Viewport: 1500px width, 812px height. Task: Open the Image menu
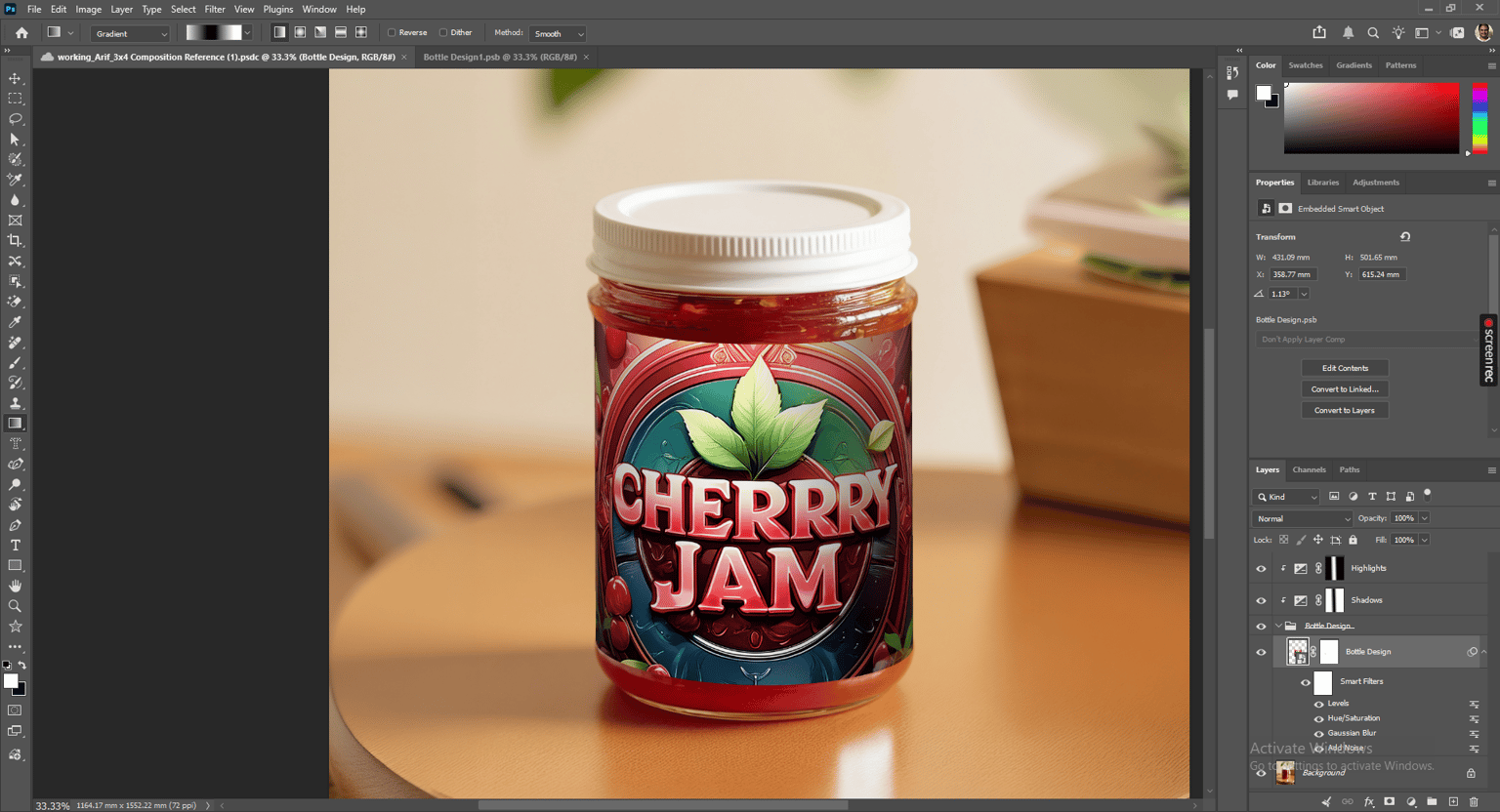pos(89,9)
